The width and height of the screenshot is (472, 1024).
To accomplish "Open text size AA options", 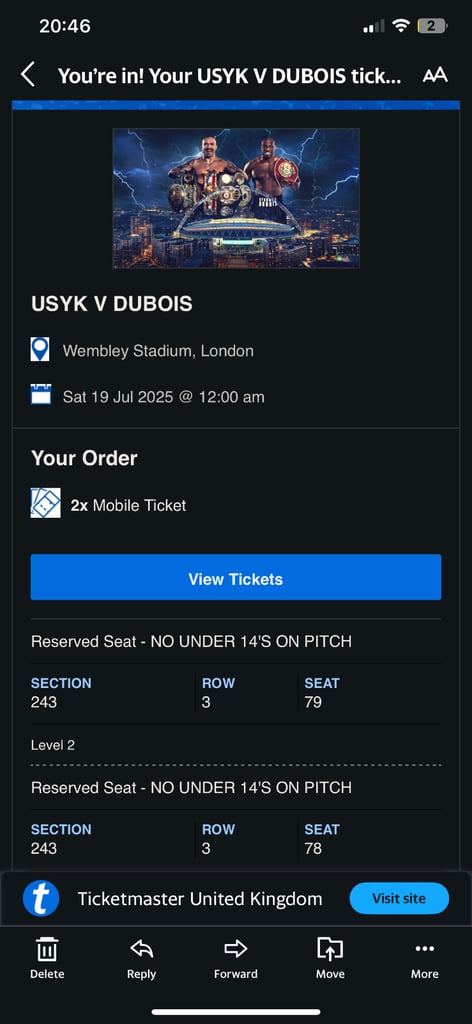I will pyautogui.click(x=435, y=75).
